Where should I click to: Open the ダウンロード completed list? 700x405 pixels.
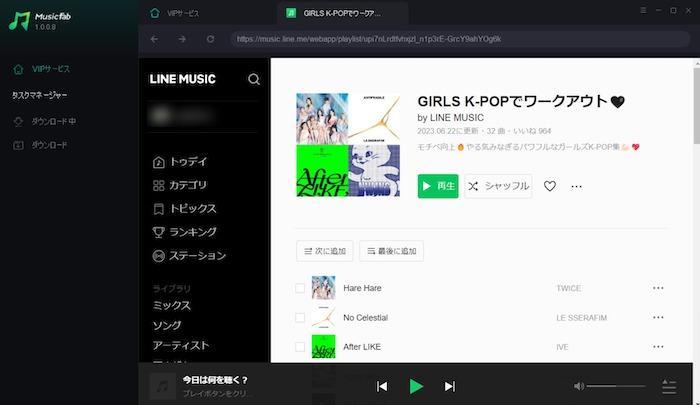coord(40,145)
